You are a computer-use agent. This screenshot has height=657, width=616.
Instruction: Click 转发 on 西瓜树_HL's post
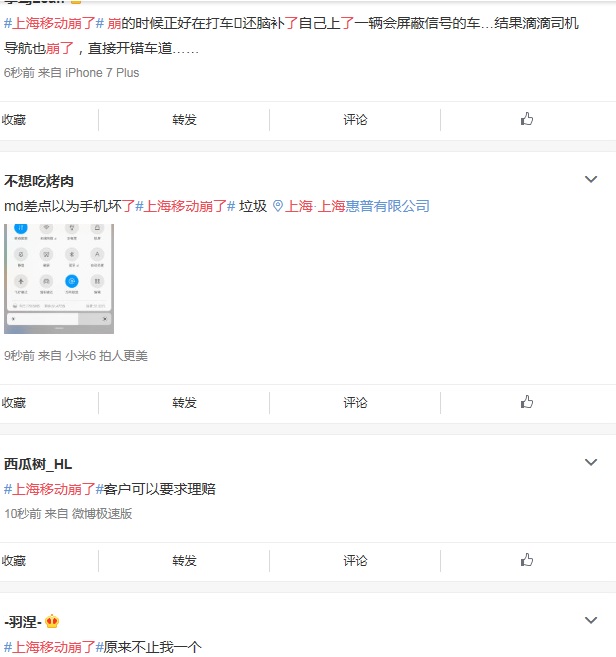pos(184,560)
